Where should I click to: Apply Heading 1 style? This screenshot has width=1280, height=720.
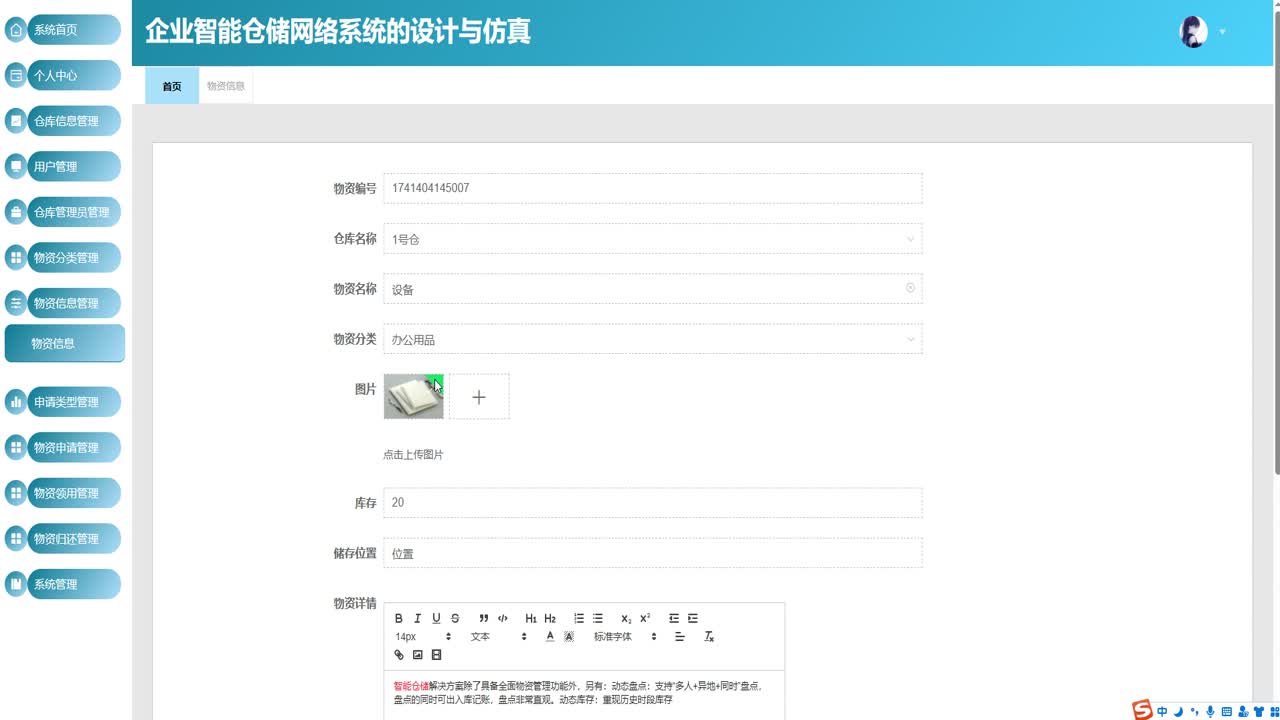[x=531, y=618]
